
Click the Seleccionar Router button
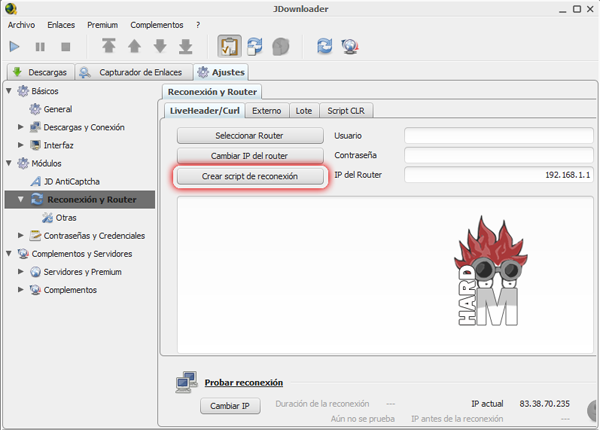pyautogui.click(x=250, y=136)
